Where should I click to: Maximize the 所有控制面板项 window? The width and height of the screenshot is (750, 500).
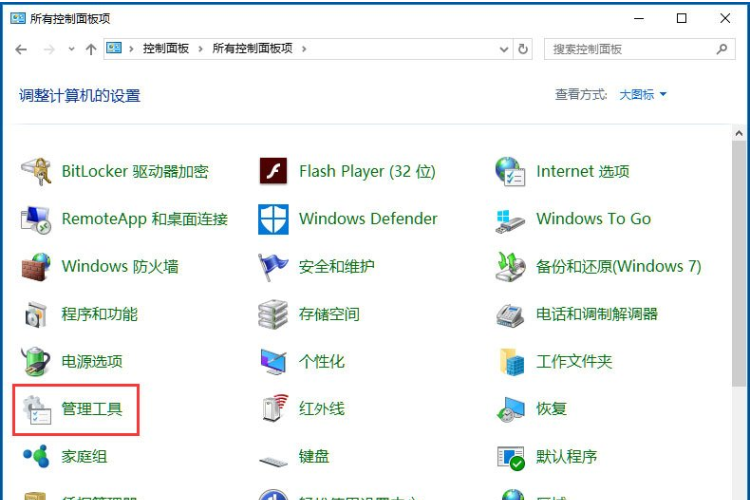coord(682,18)
